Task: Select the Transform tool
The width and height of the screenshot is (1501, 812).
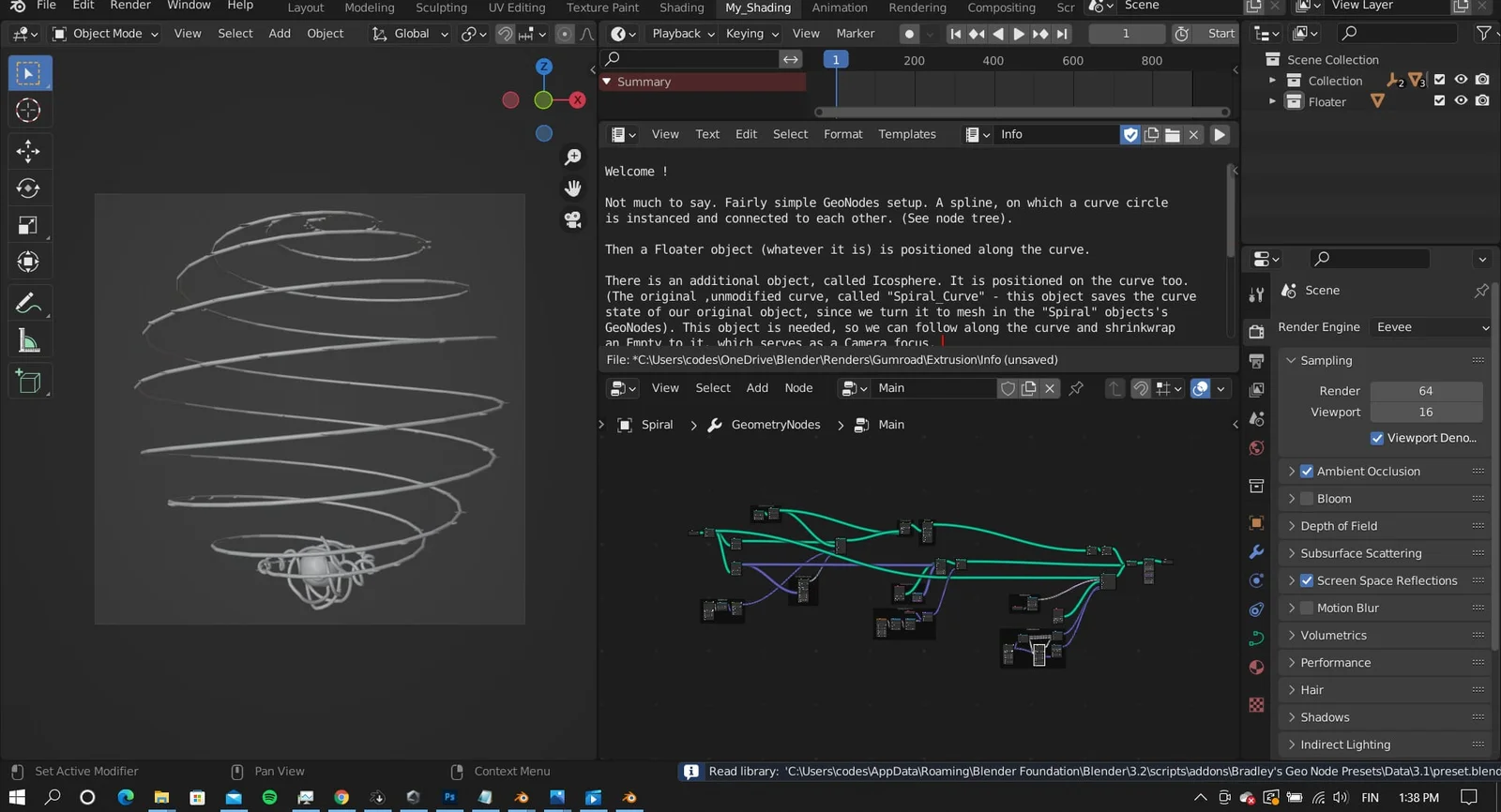Action: coord(29,262)
